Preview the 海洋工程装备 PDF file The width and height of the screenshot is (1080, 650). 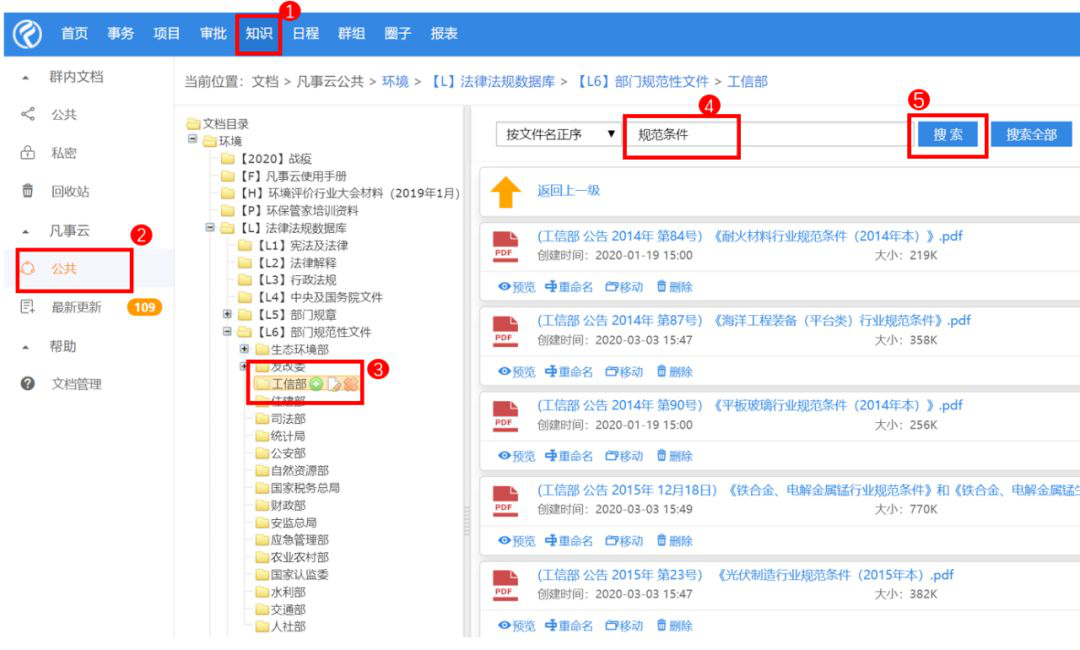click(516, 372)
